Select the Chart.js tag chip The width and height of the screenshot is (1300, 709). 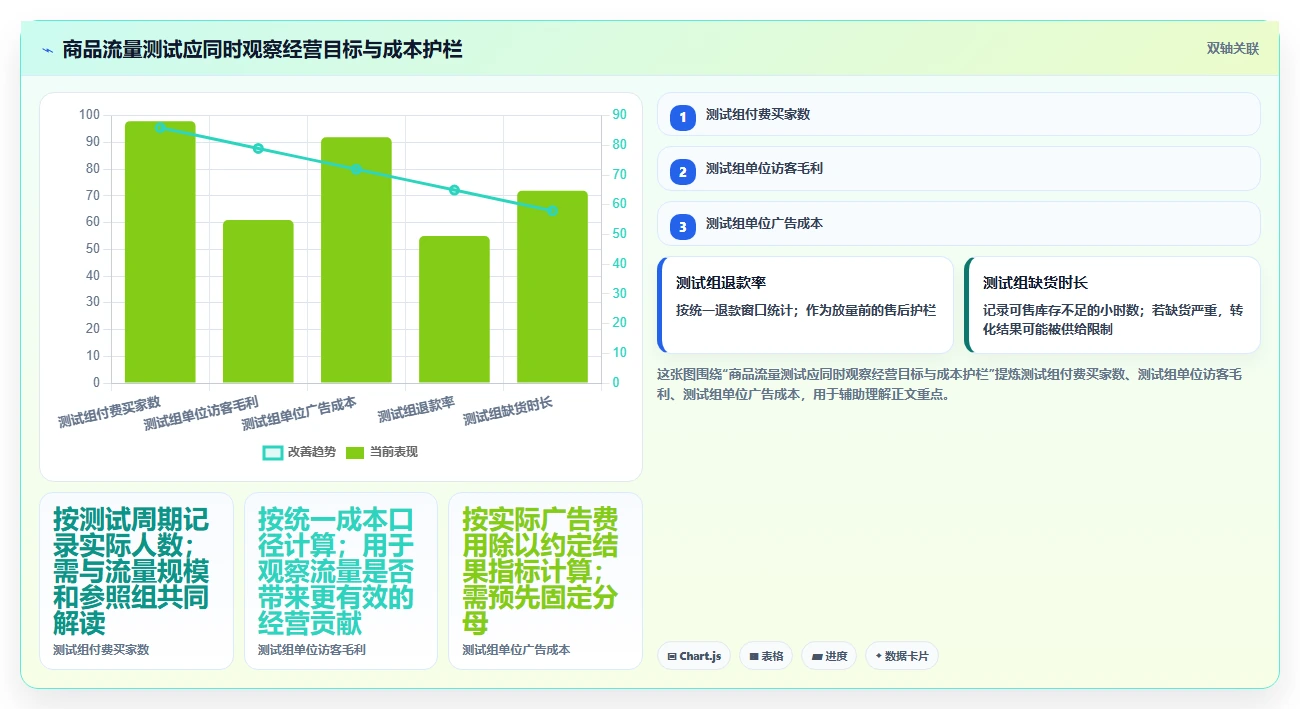(x=694, y=656)
